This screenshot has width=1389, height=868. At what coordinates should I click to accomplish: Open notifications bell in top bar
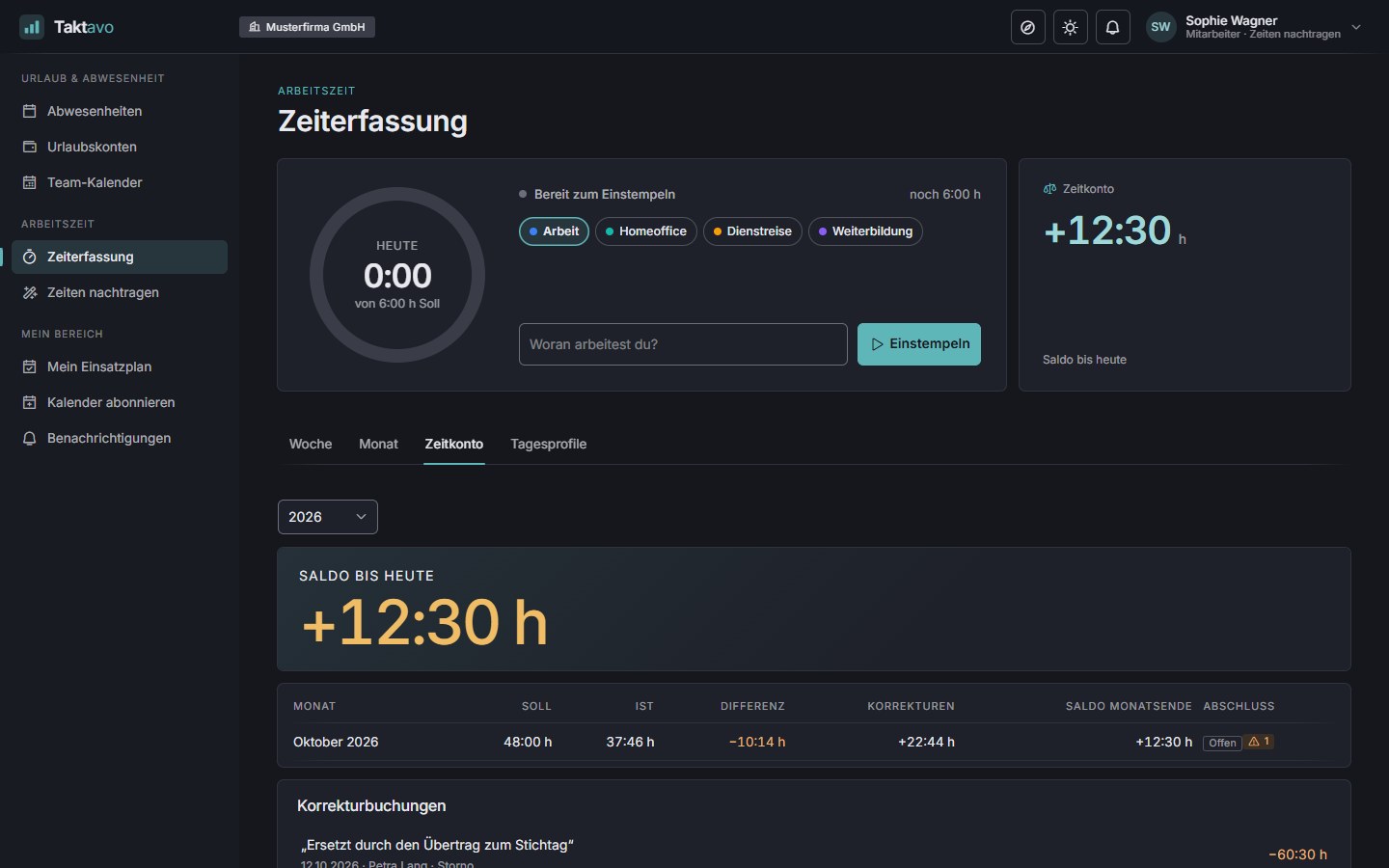[x=1113, y=27]
